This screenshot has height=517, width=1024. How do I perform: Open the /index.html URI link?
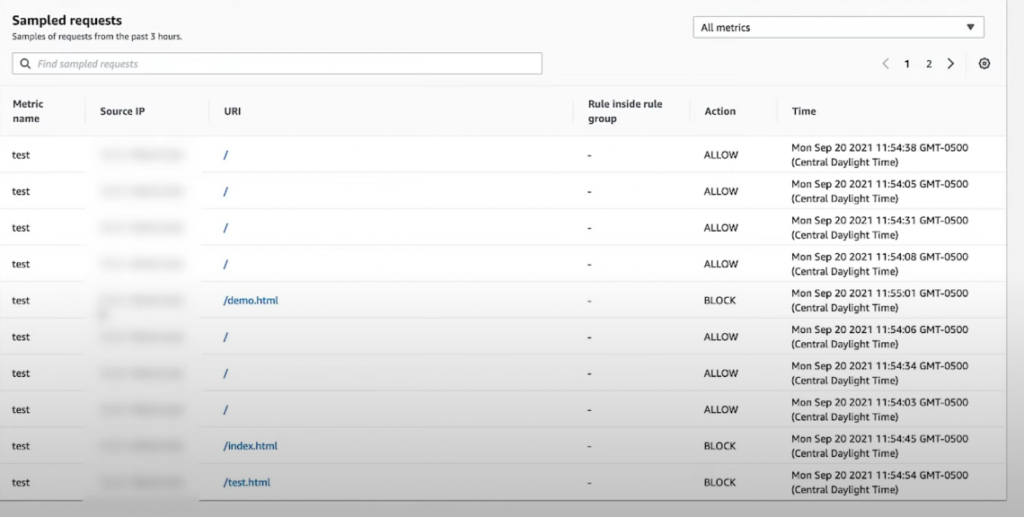tap(251, 446)
